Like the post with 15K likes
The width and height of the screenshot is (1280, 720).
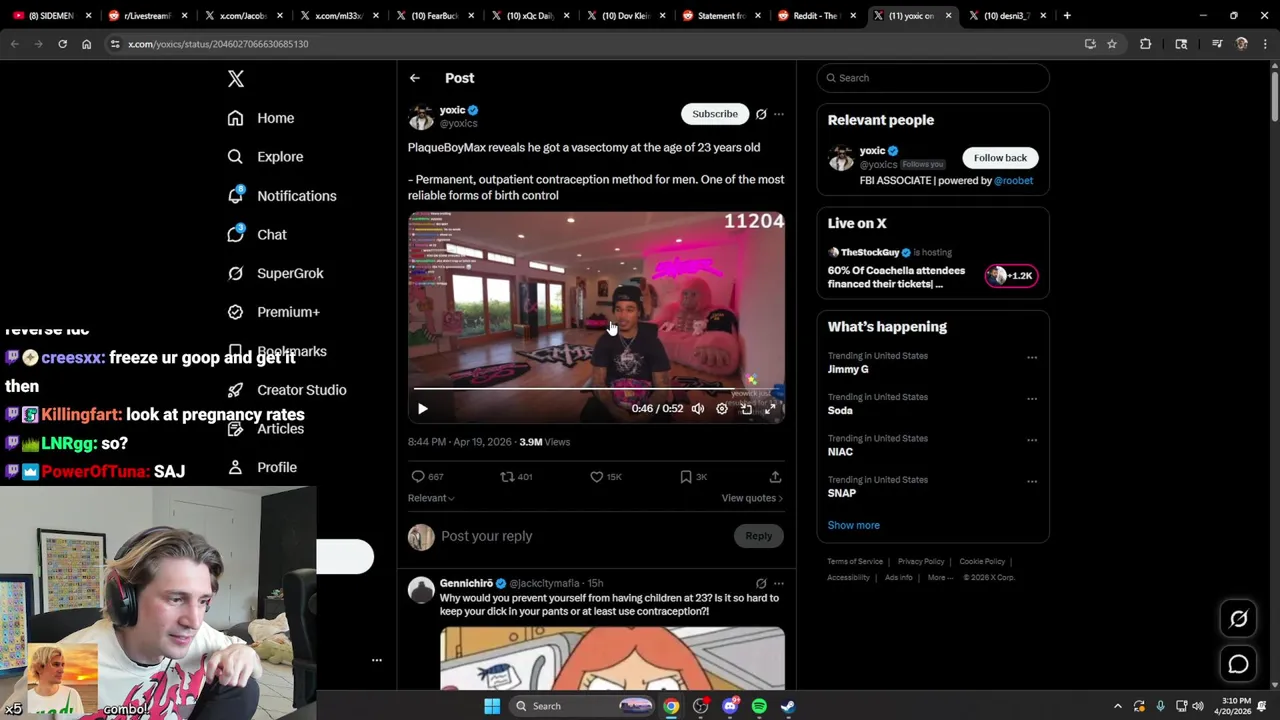[606, 477]
